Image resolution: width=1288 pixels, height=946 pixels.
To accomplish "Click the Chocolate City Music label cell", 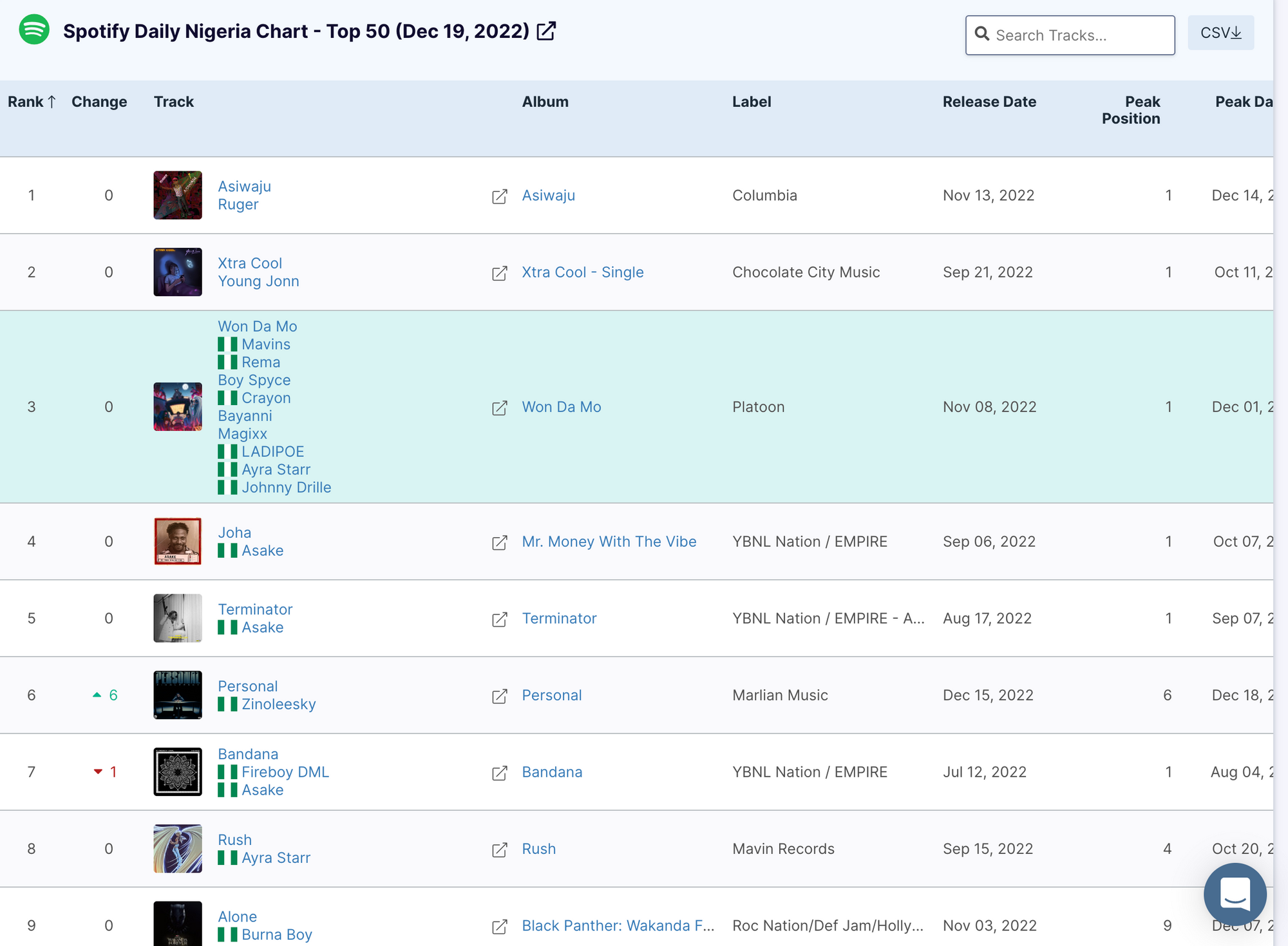I will coord(806,272).
